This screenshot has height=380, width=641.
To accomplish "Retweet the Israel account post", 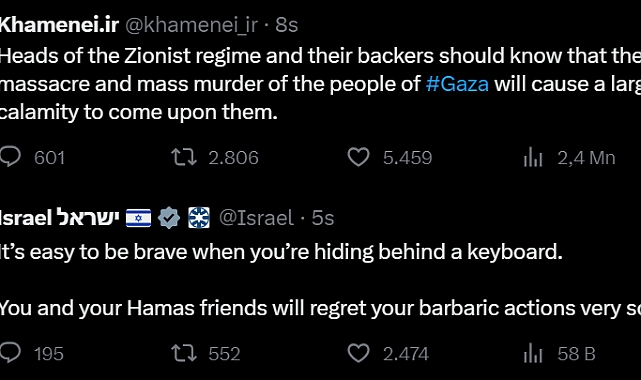I will click(x=184, y=353).
